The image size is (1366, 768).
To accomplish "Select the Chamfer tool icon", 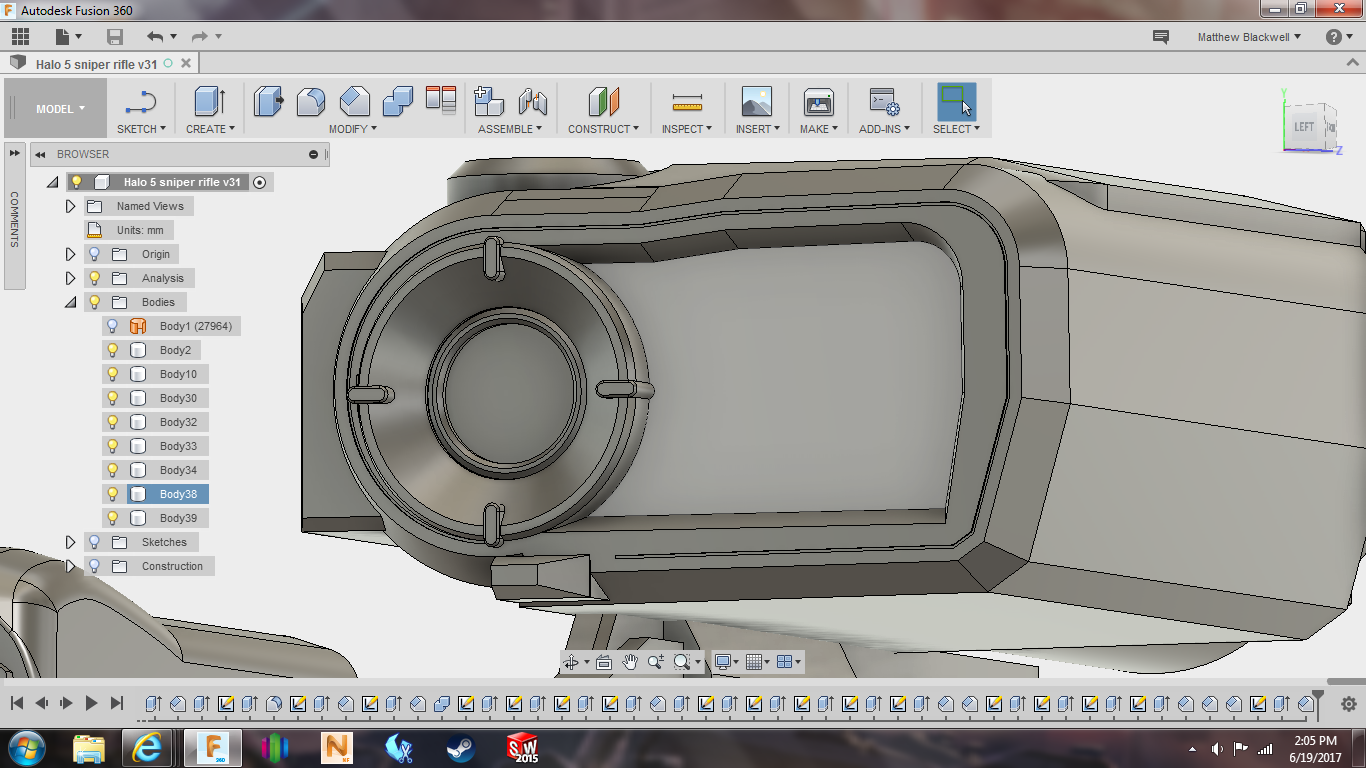I will (354, 101).
